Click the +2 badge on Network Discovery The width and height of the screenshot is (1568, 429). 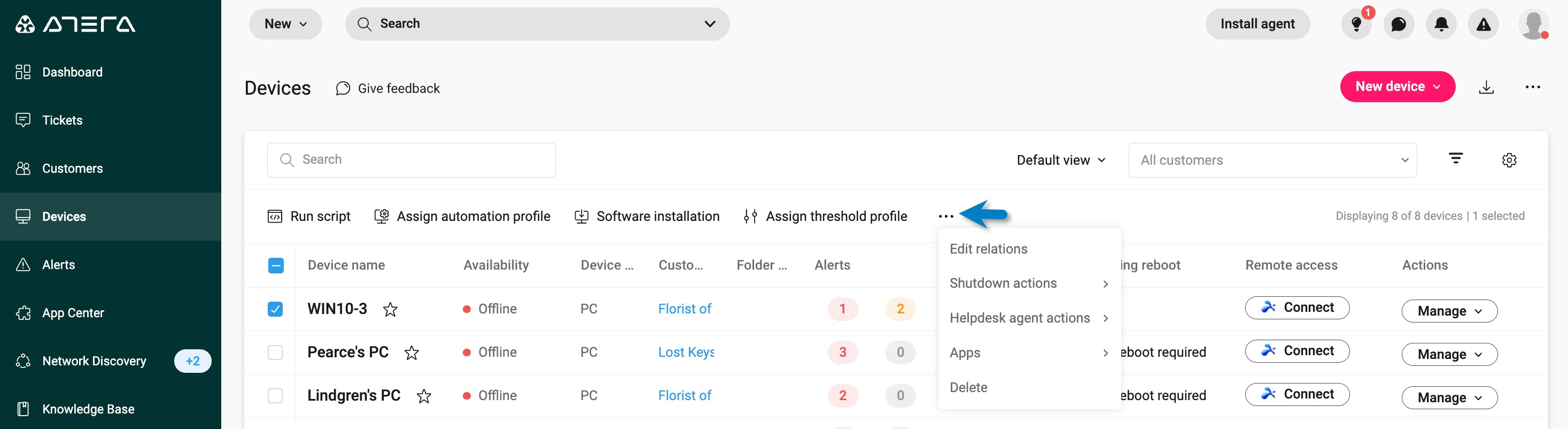click(x=192, y=361)
